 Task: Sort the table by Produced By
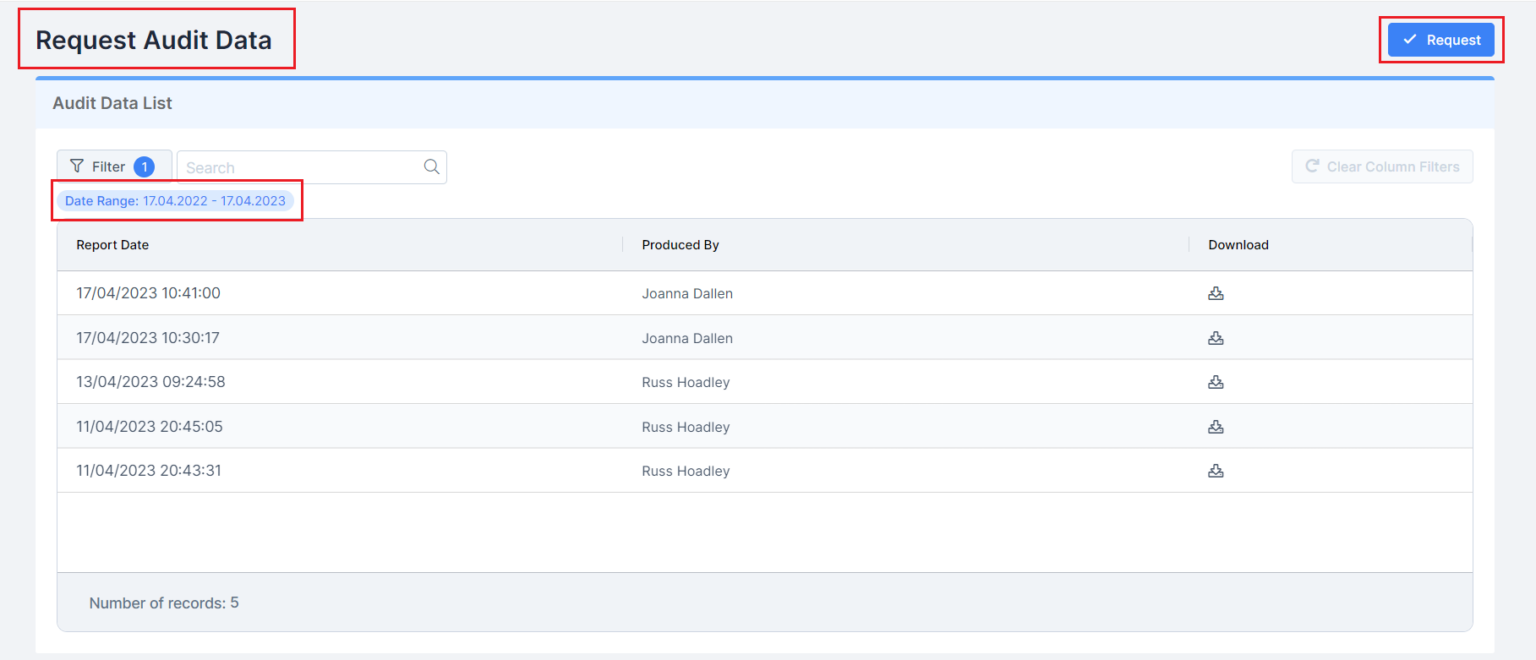(x=680, y=244)
